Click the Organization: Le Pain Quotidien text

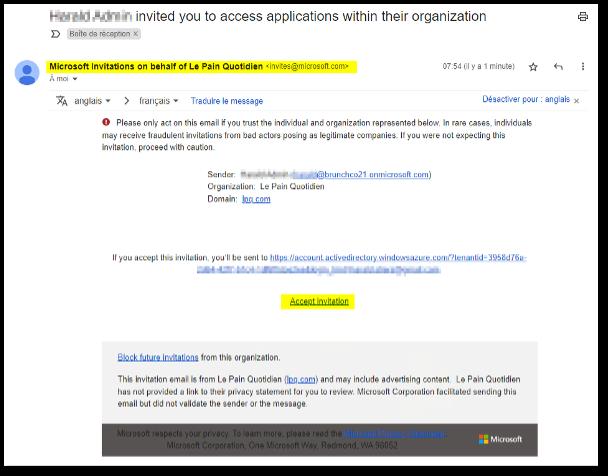[266, 186]
